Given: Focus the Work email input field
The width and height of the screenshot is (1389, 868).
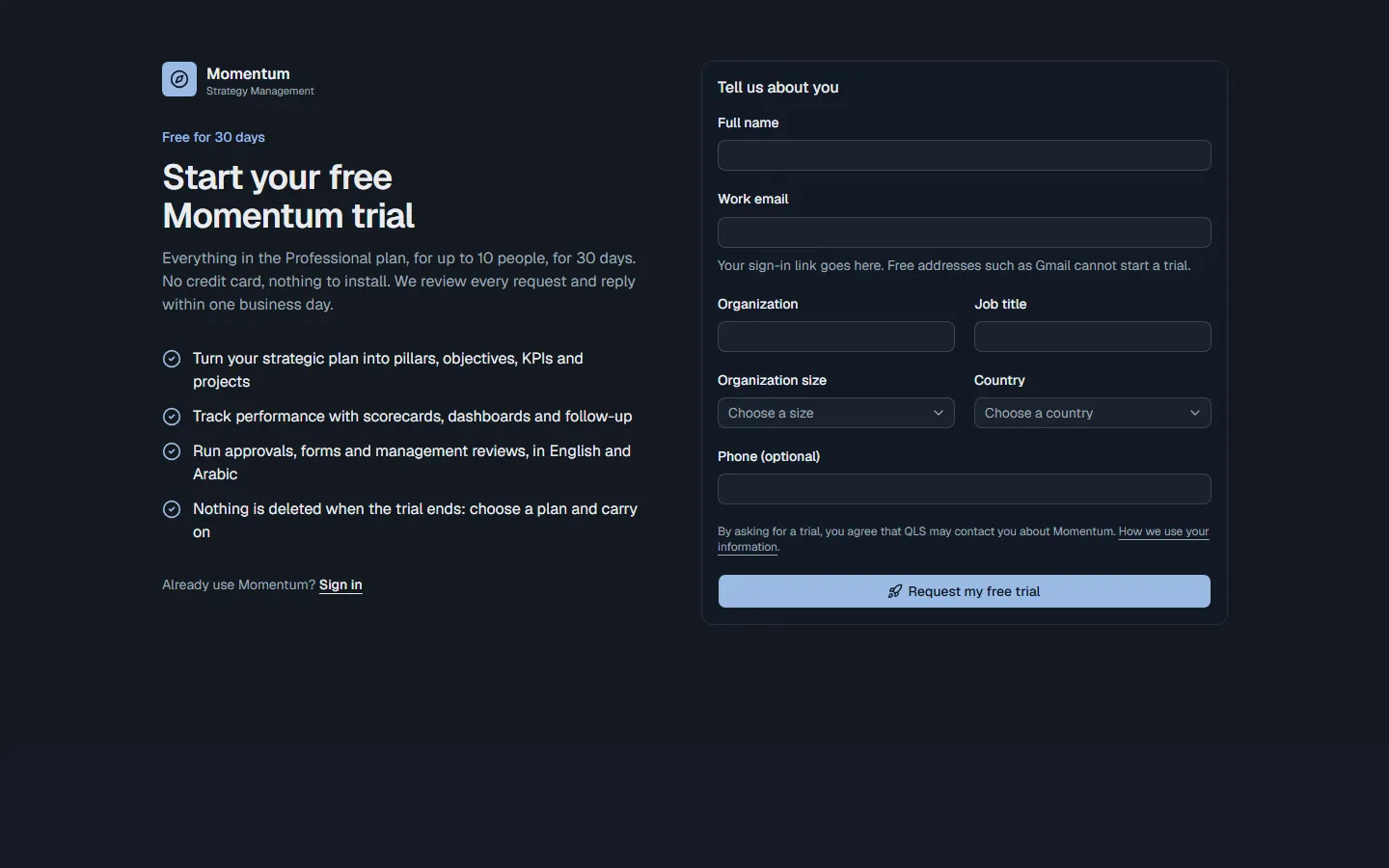Looking at the screenshot, I should click(x=965, y=232).
